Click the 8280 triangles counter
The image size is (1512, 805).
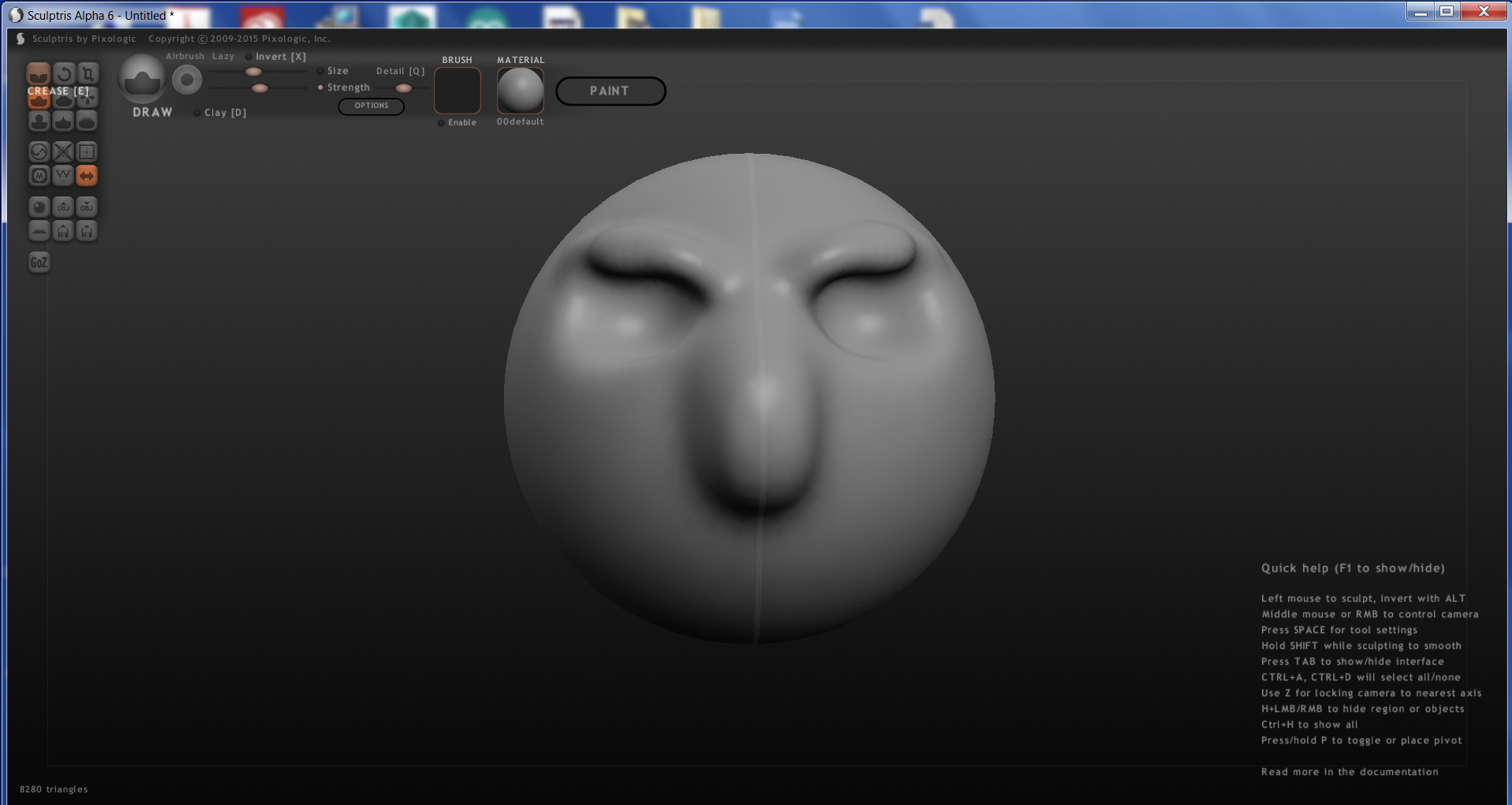pos(54,789)
